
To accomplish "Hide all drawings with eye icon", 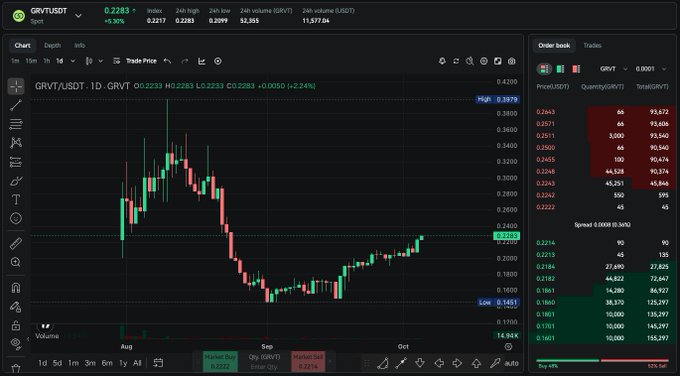I will [x=16, y=343].
